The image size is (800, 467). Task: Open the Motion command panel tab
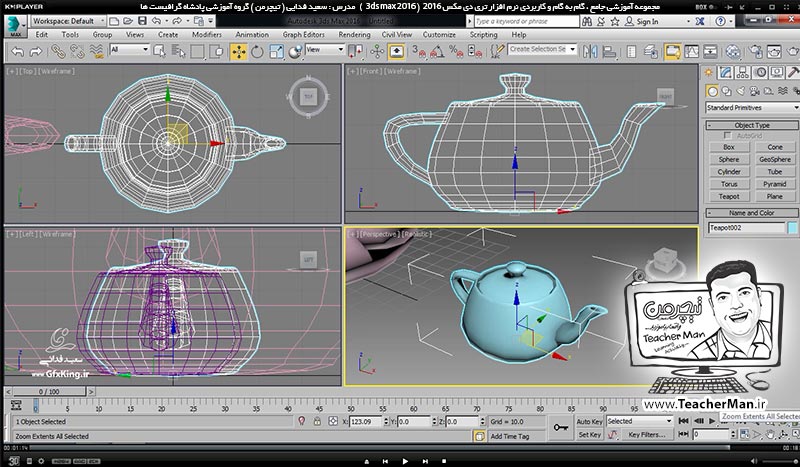click(760, 72)
